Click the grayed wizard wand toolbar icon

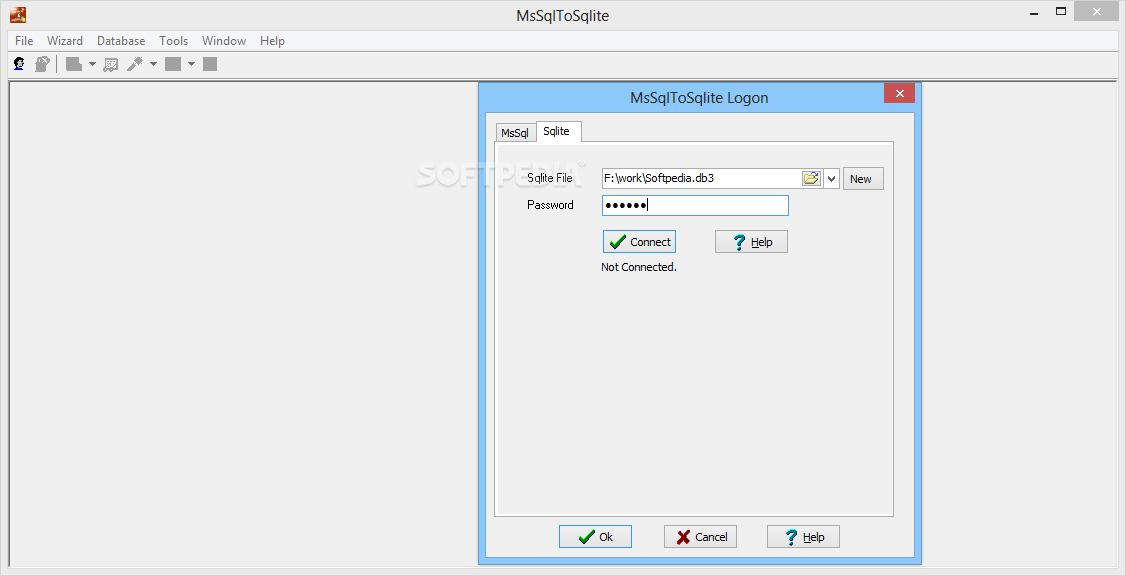coord(134,64)
